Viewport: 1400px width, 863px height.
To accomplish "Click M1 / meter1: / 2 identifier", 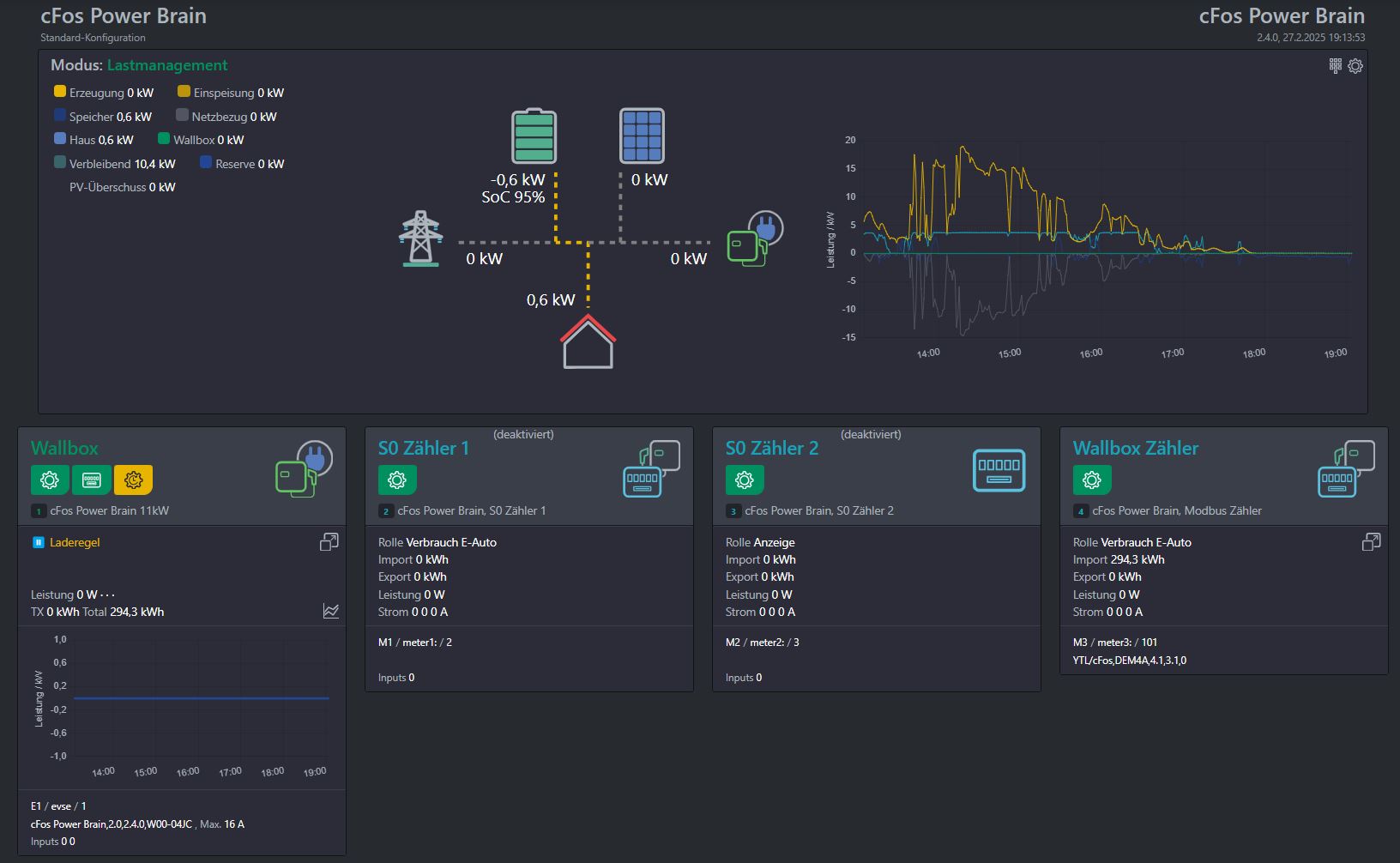I will pos(415,643).
